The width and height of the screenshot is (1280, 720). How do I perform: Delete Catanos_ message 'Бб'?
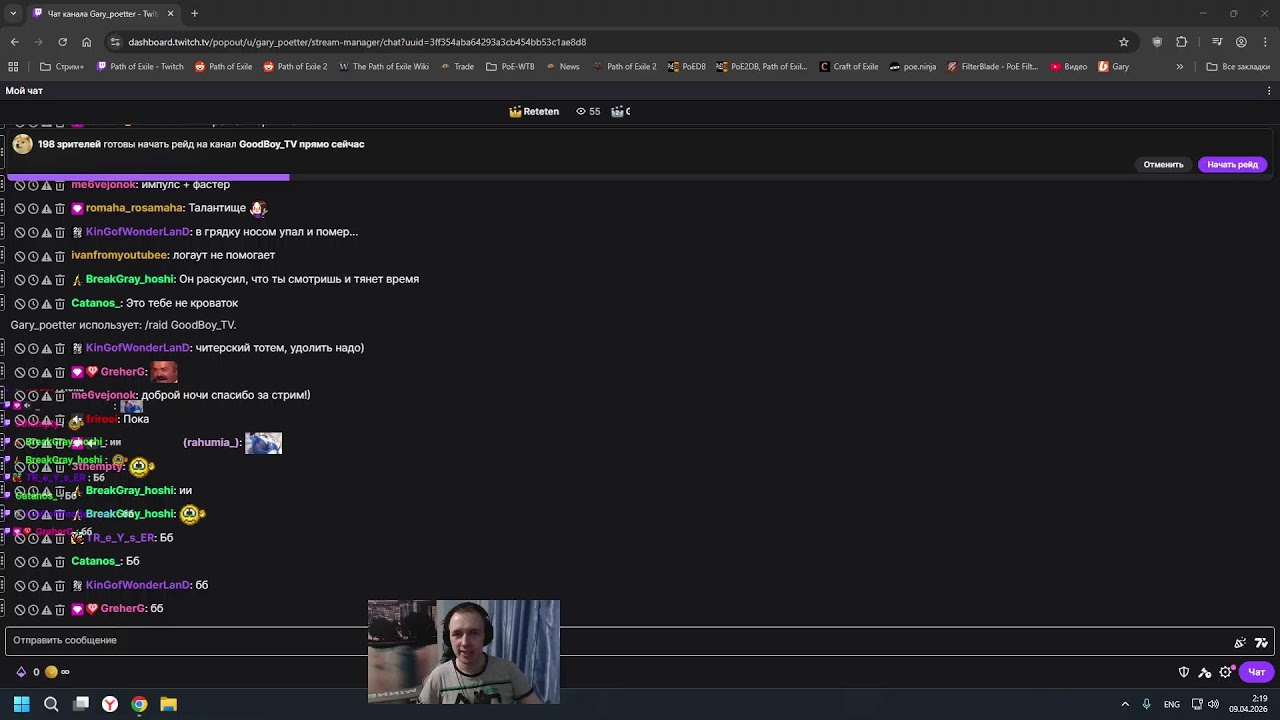[60, 562]
